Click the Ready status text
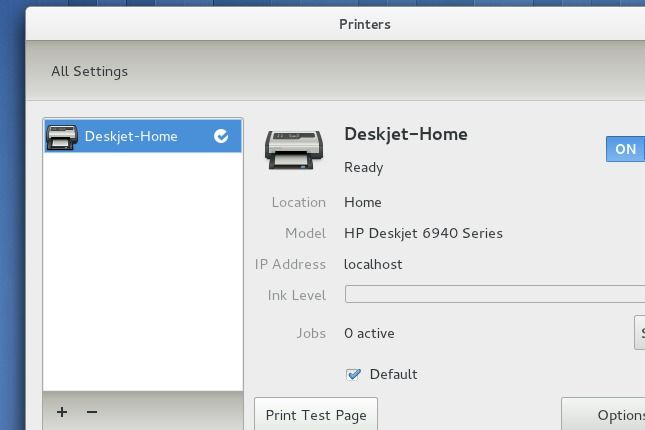This screenshot has width=645, height=430. (363, 167)
